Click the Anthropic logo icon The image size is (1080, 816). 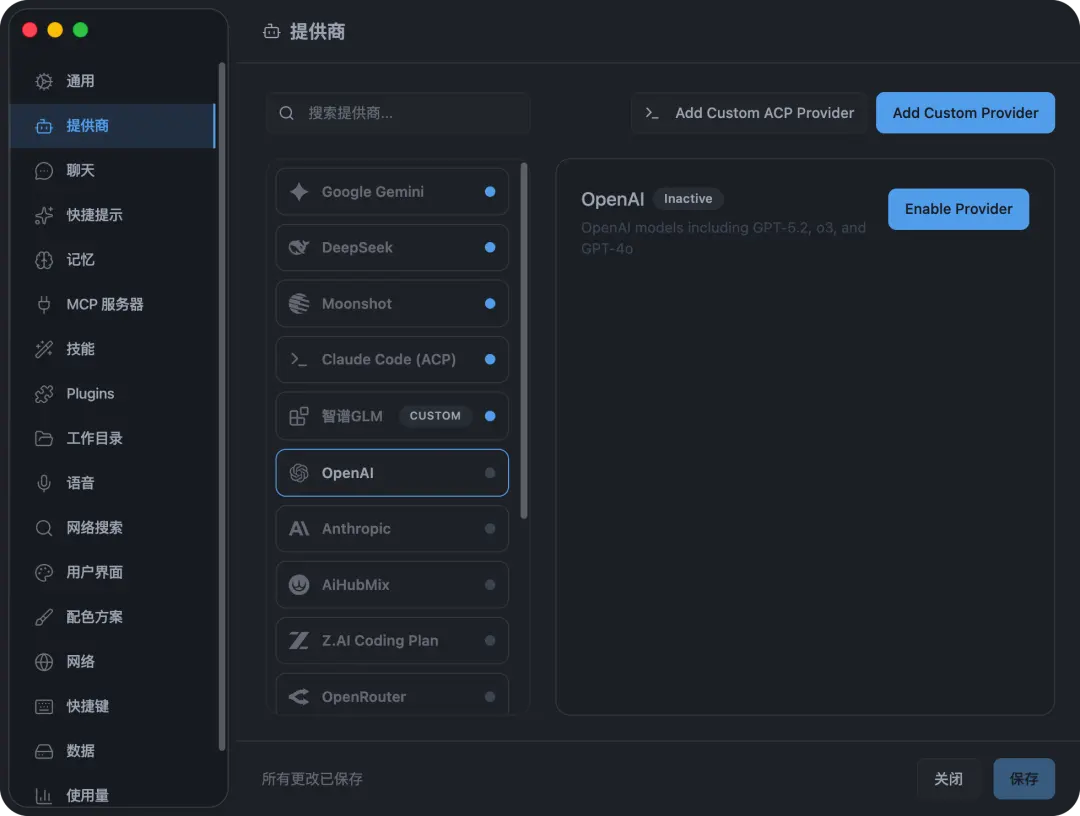299,529
